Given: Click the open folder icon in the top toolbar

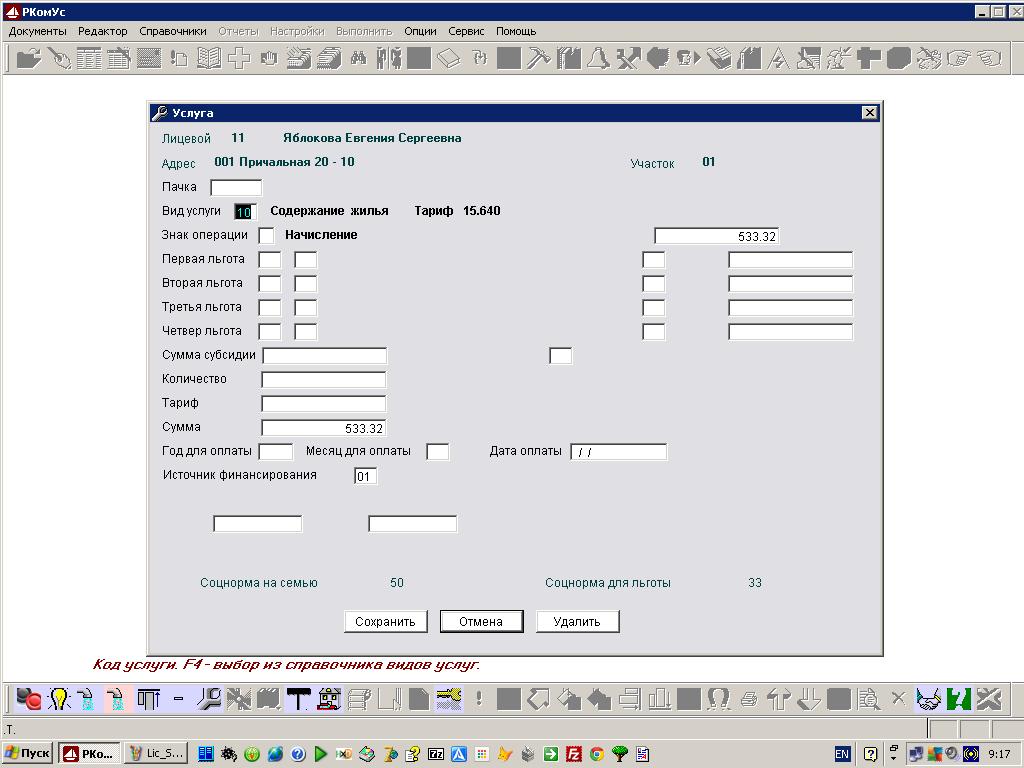Looking at the screenshot, I should pyautogui.click(x=29, y=58).
